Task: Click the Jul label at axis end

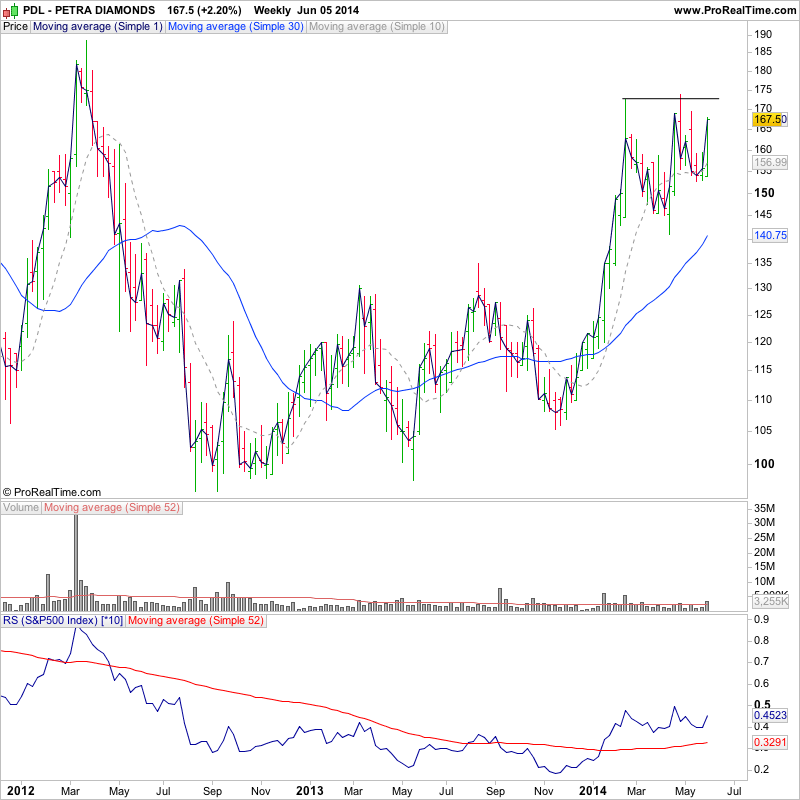Action: [734, 791]
